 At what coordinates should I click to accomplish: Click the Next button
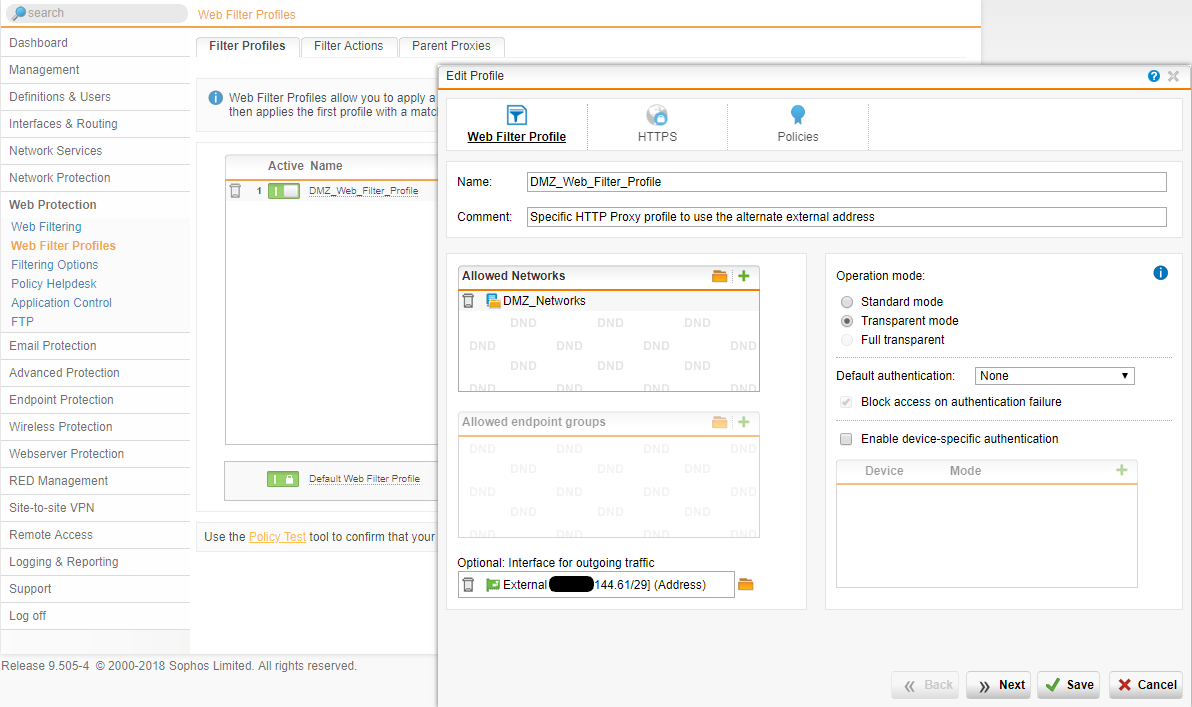(999, 685)
